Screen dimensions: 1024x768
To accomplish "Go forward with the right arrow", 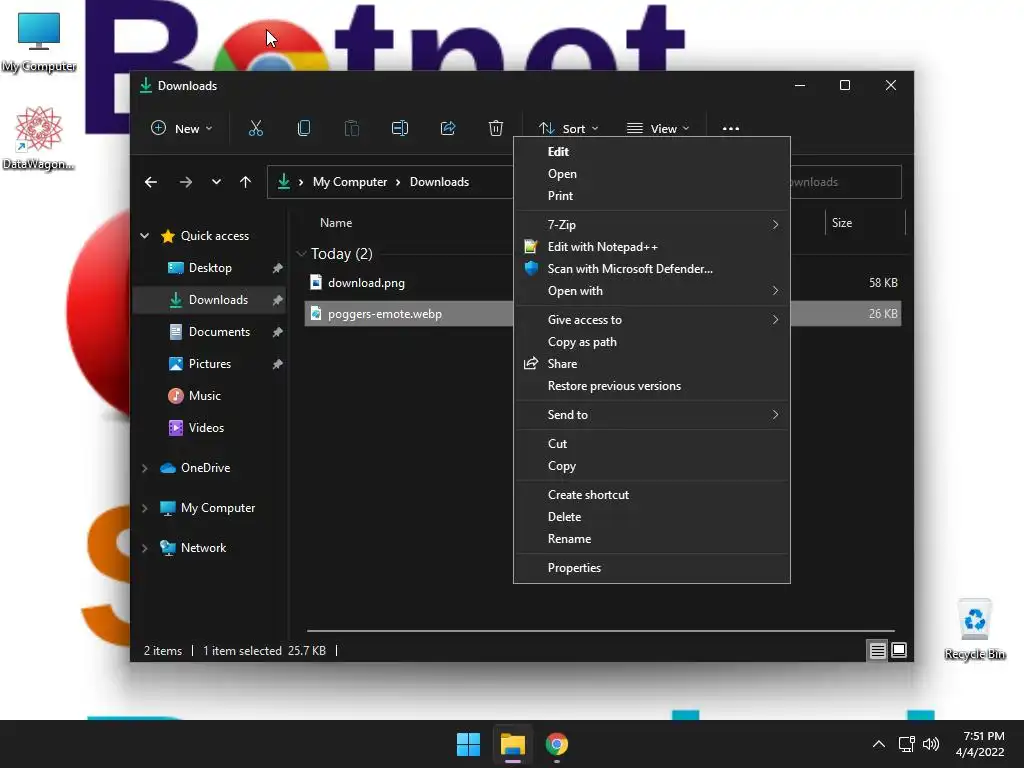I will pos(185,182).
